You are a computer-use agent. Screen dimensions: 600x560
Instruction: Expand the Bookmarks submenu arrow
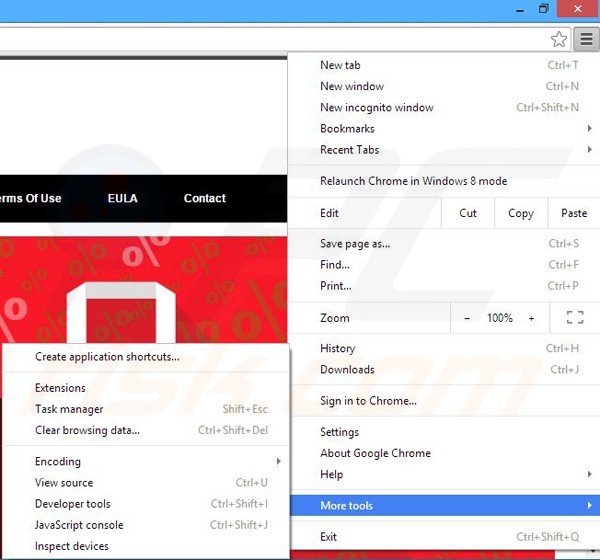click(x=590, y=129)
